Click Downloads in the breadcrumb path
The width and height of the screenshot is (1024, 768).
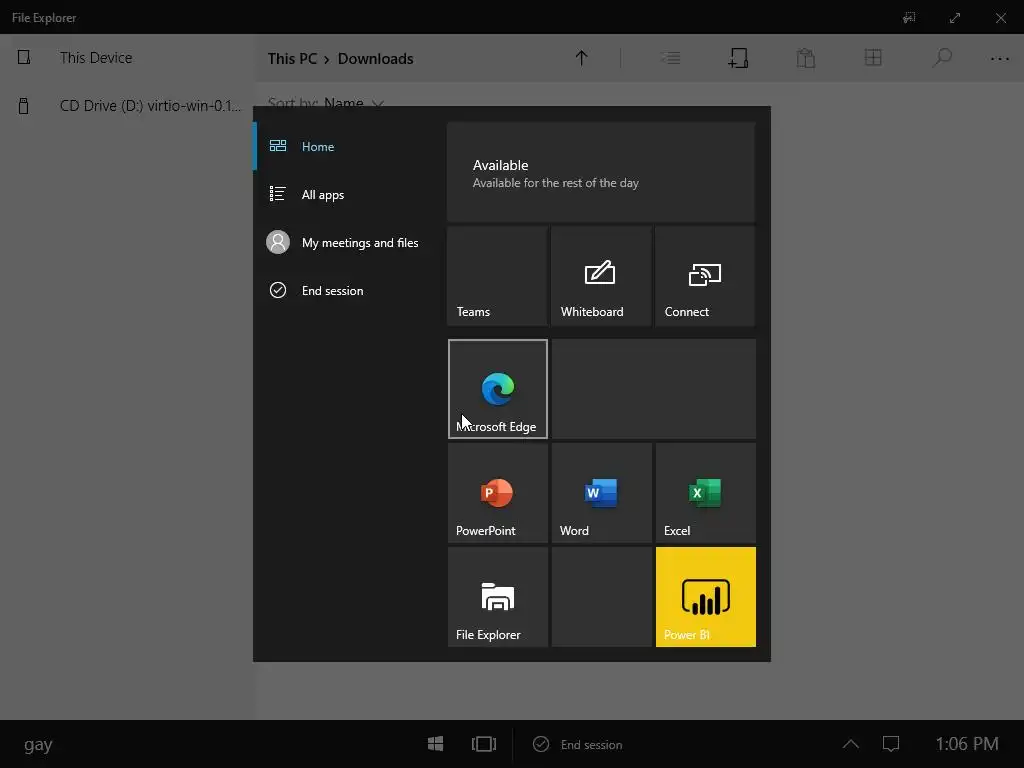point(376,59)
